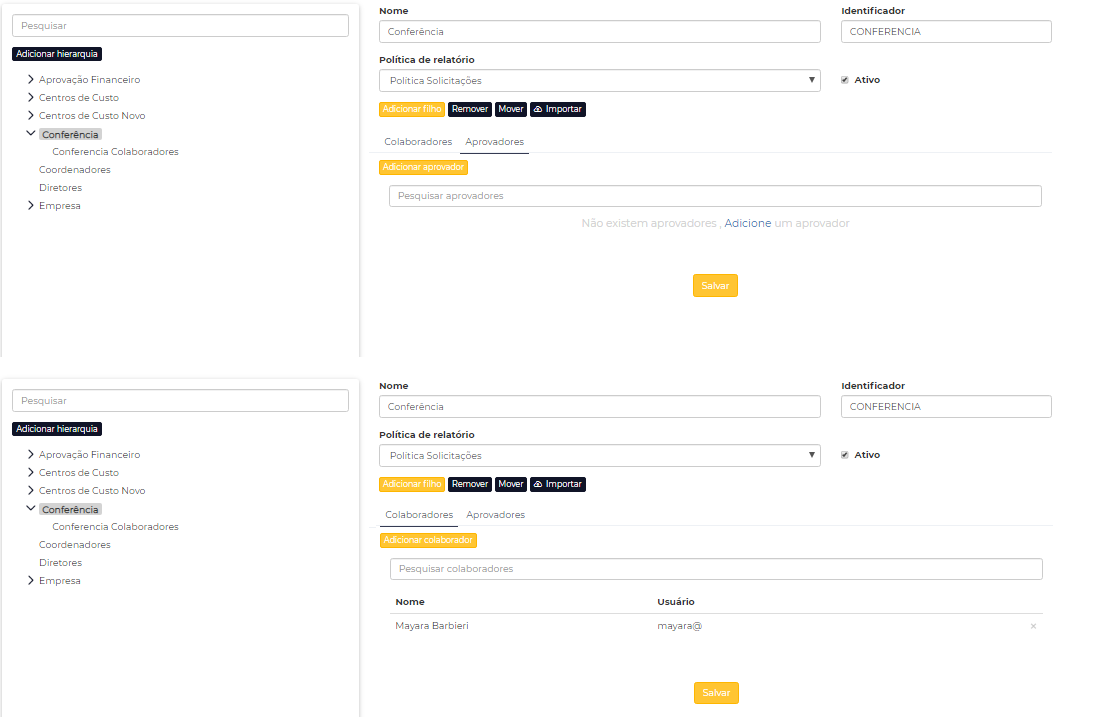Select Centros de Custo Novo label in upper tree

click(x=92, y=117)
